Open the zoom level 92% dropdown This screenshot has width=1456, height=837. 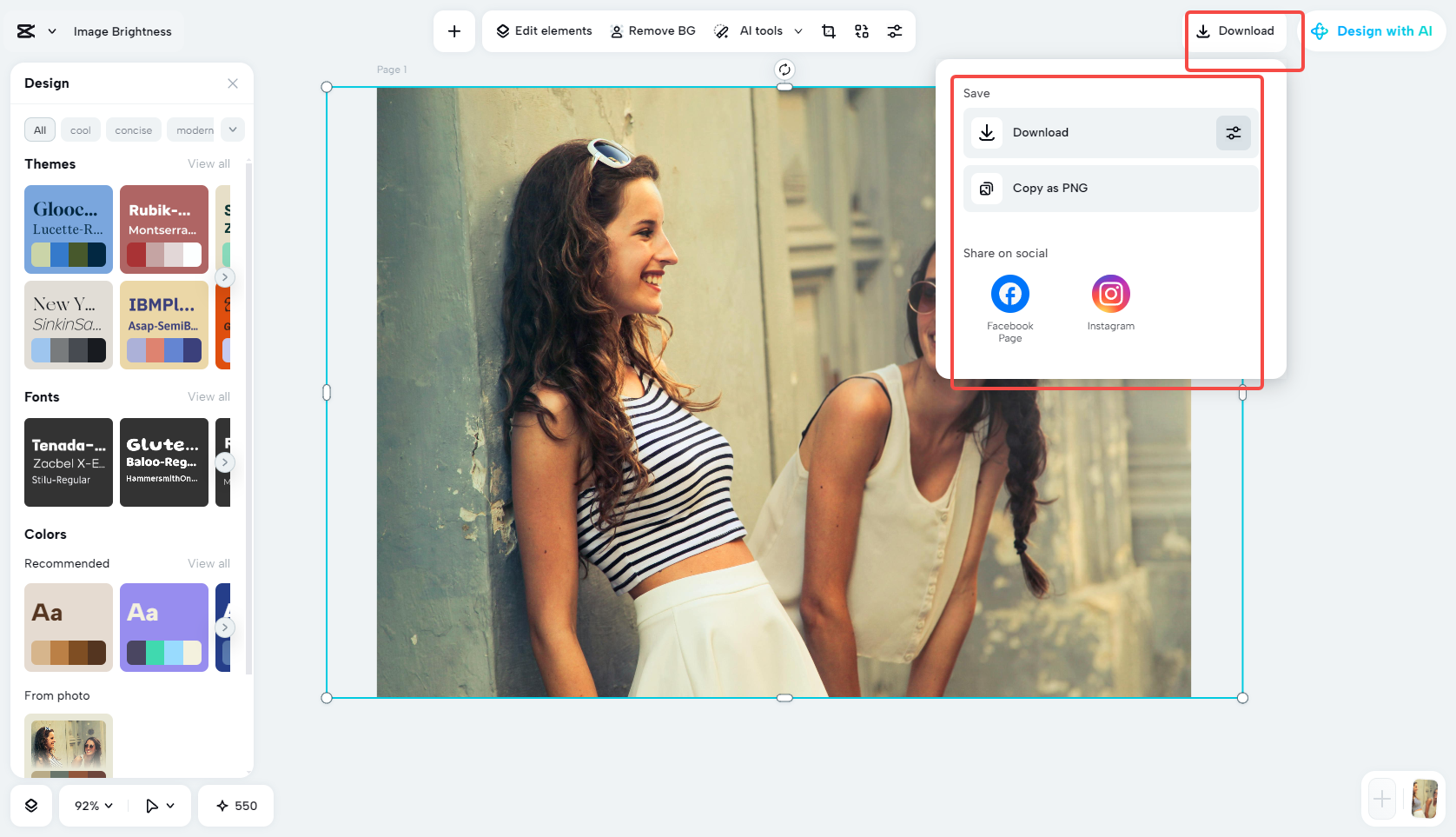91,805
